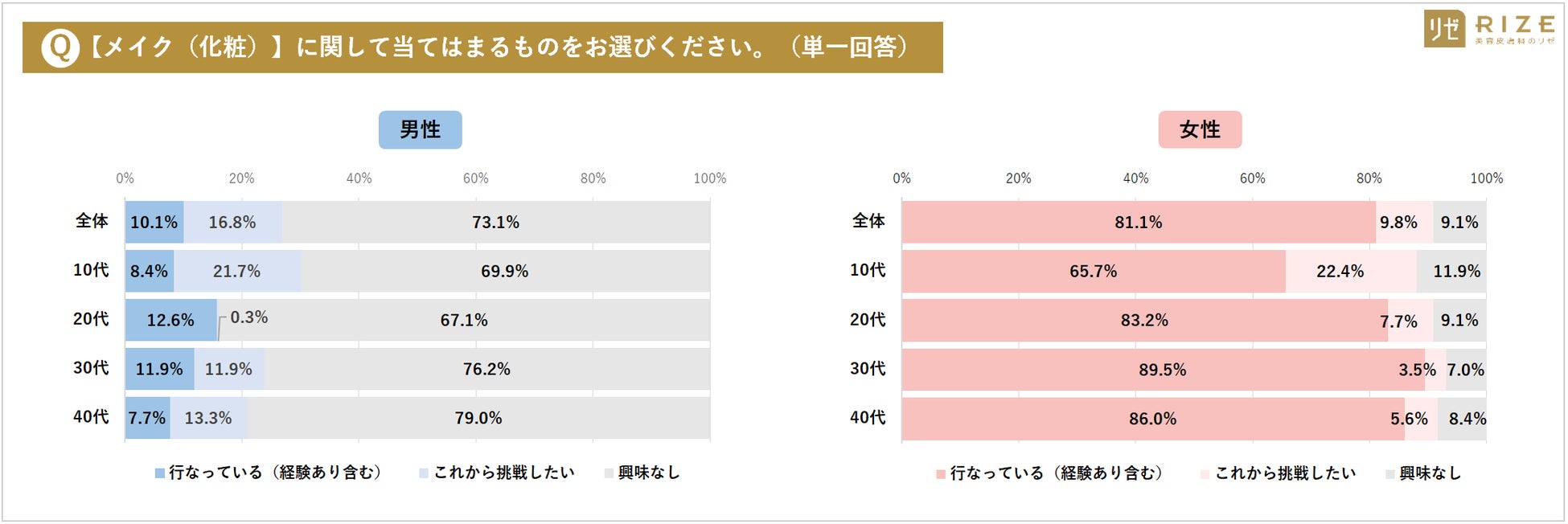Click the pink 女性 chart title badge
This screenshot has height=524, width=1568.
(1200, 129)
